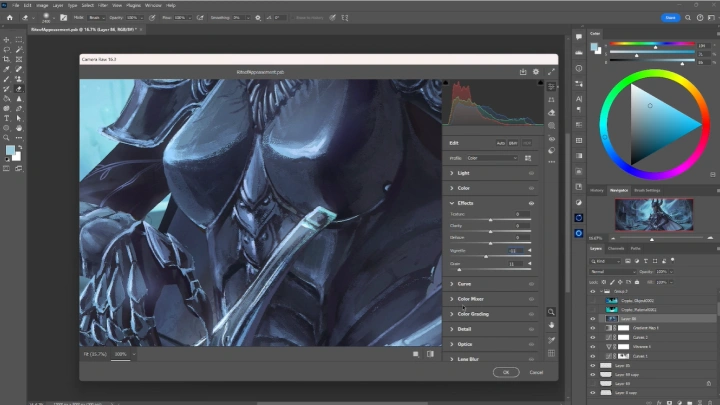Expand the Optics section
The image size is (720, 405).
point(452,344)
